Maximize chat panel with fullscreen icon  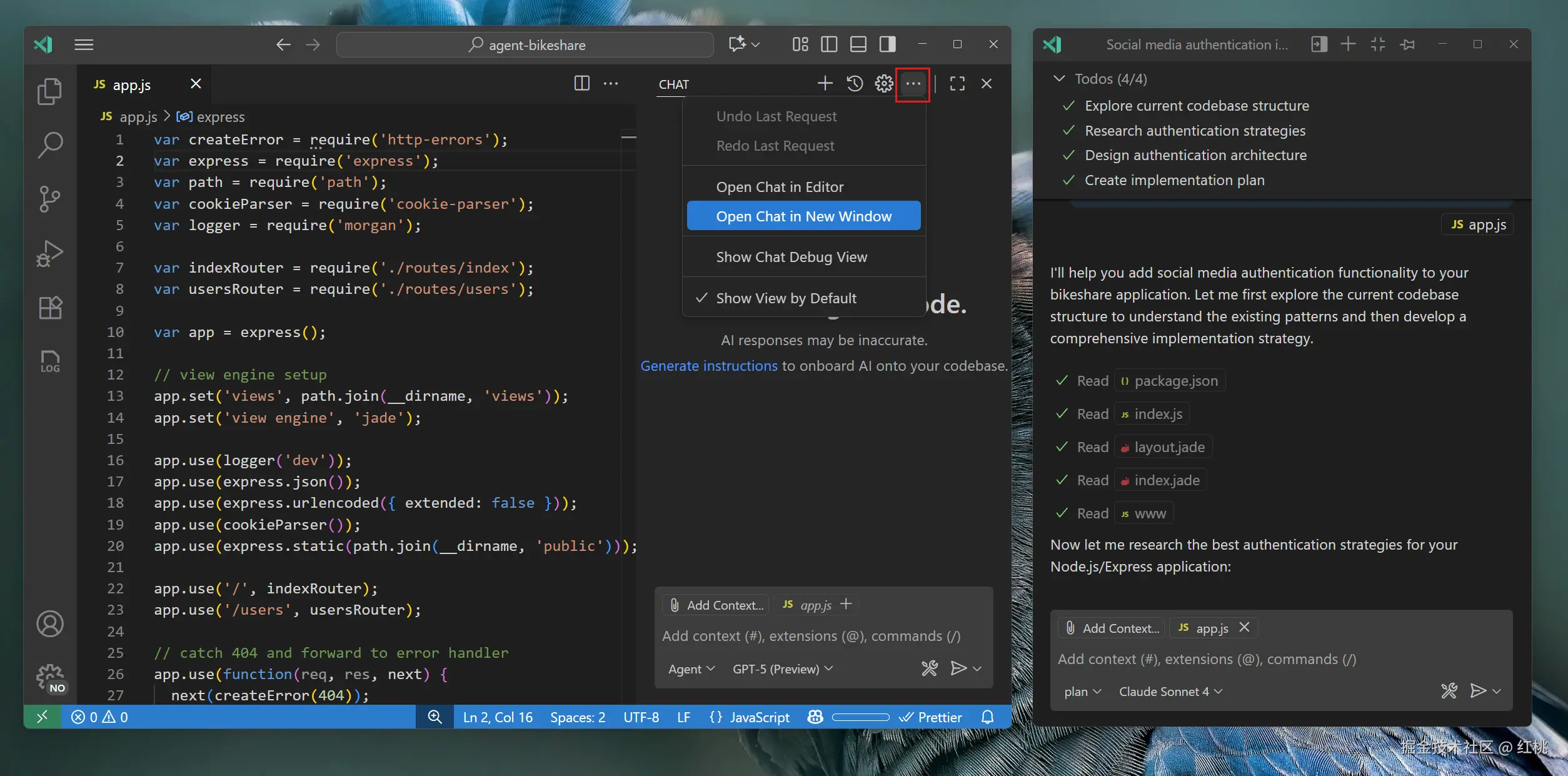tap(957, 83)
